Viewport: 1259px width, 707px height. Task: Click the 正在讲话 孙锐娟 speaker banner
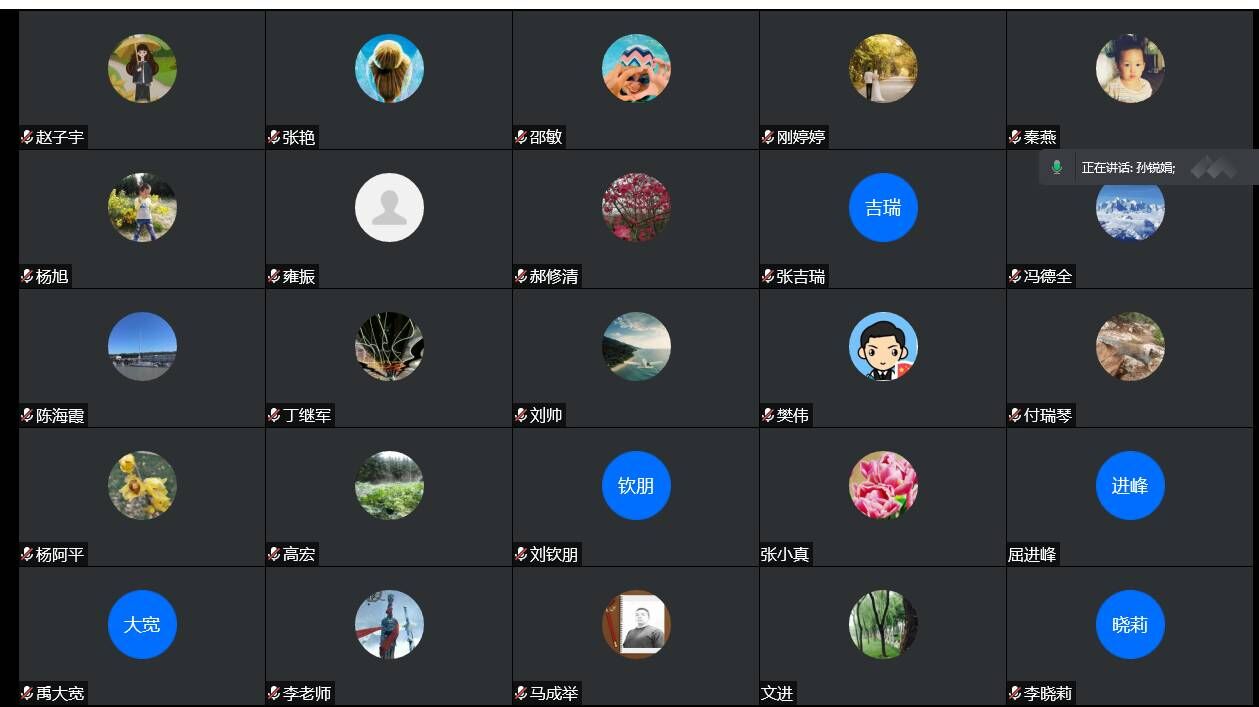coord(1149,167)
